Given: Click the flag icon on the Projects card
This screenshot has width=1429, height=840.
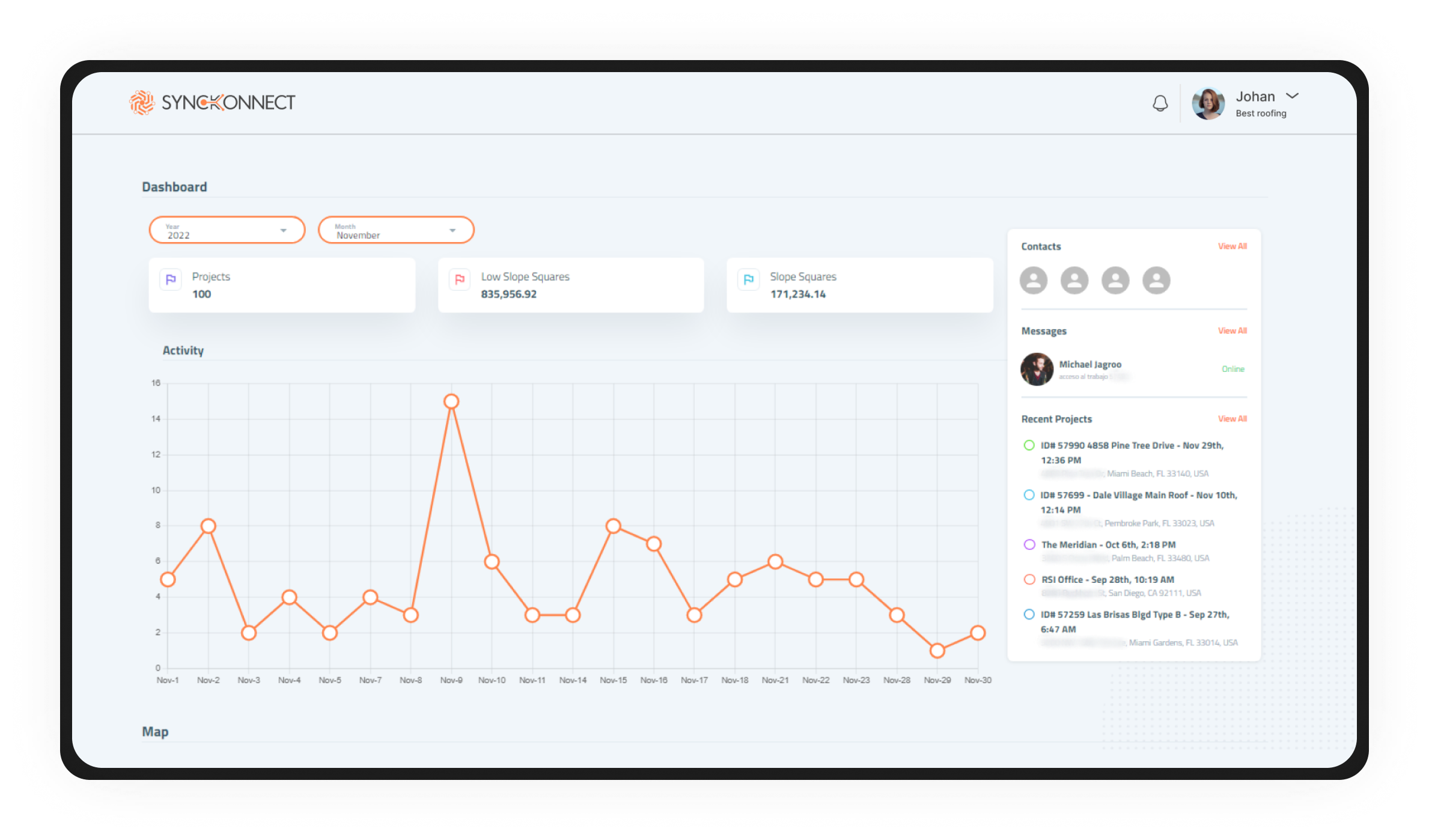Looking at the screenshot, I should 170,279.
